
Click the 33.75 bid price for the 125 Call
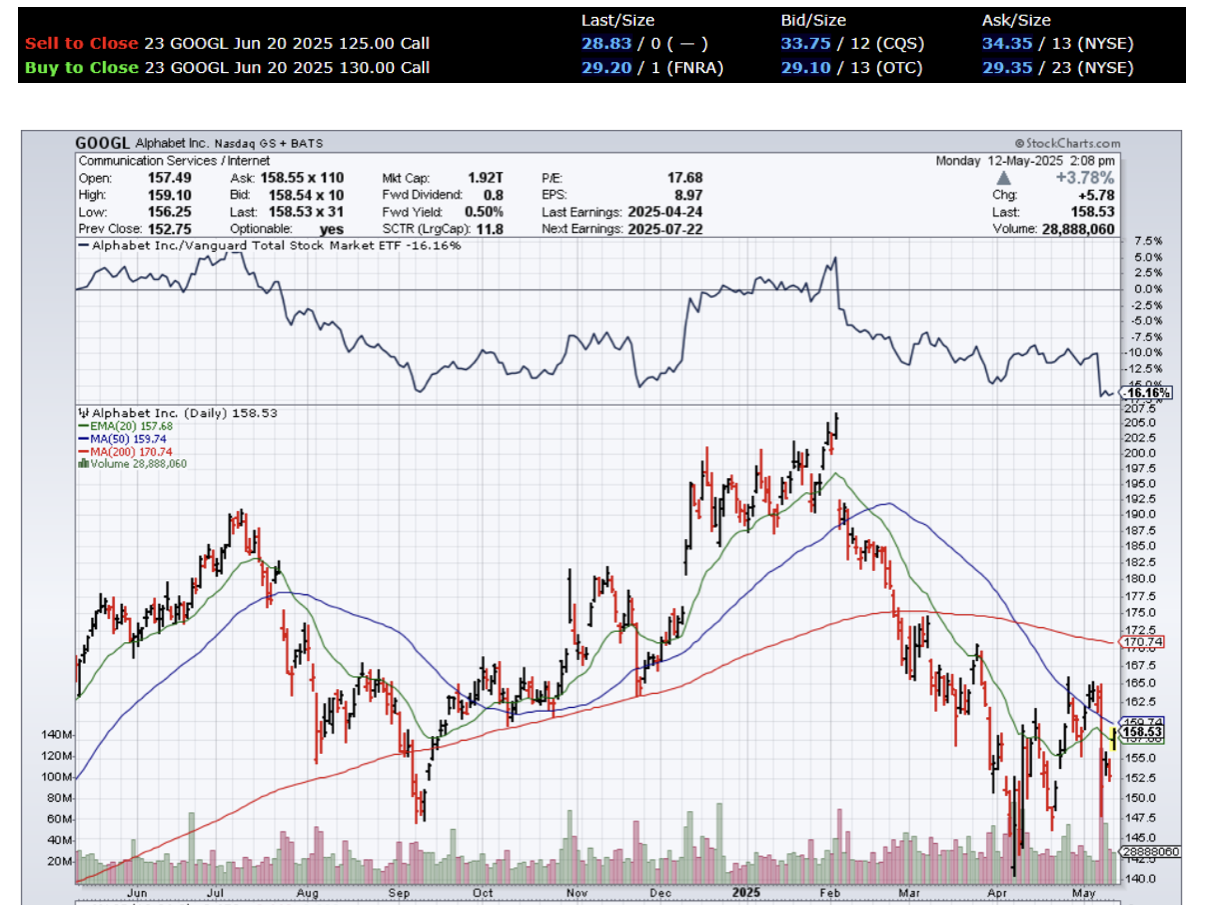pyautogui.click(x=805, y=44)
